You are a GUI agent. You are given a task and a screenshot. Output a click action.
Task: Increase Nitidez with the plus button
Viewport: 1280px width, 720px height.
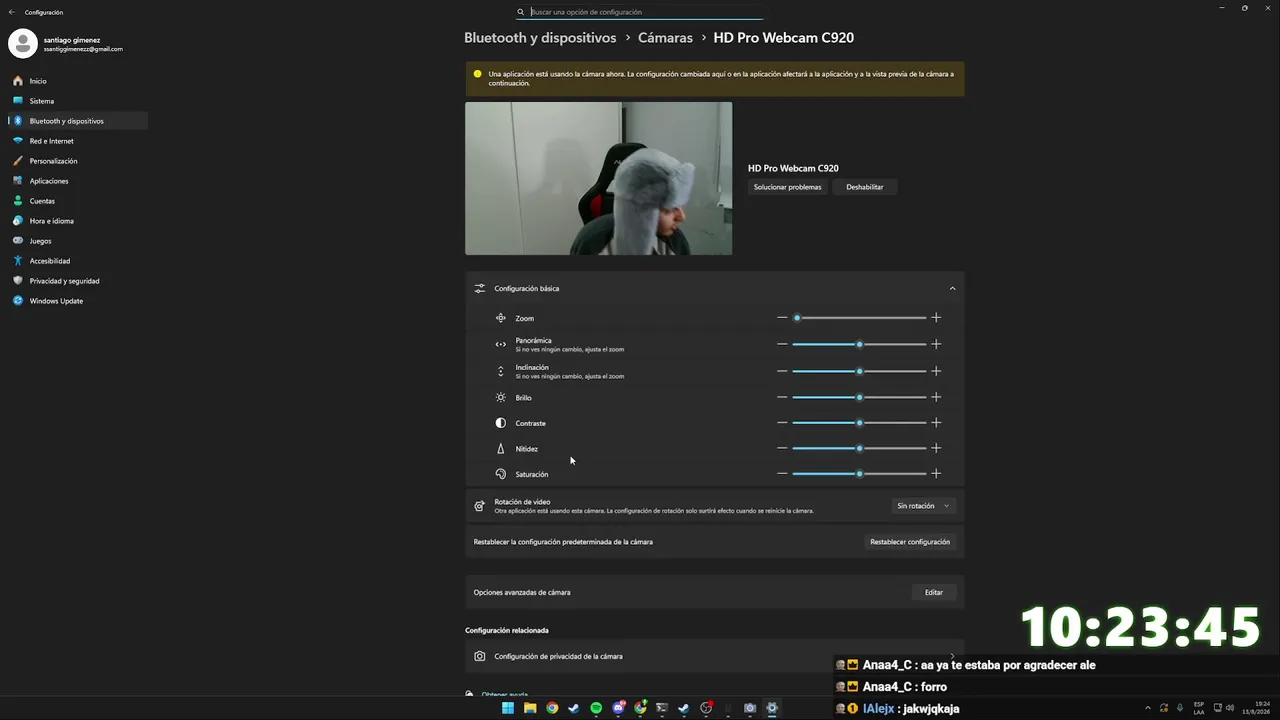(x=936, y=448)
